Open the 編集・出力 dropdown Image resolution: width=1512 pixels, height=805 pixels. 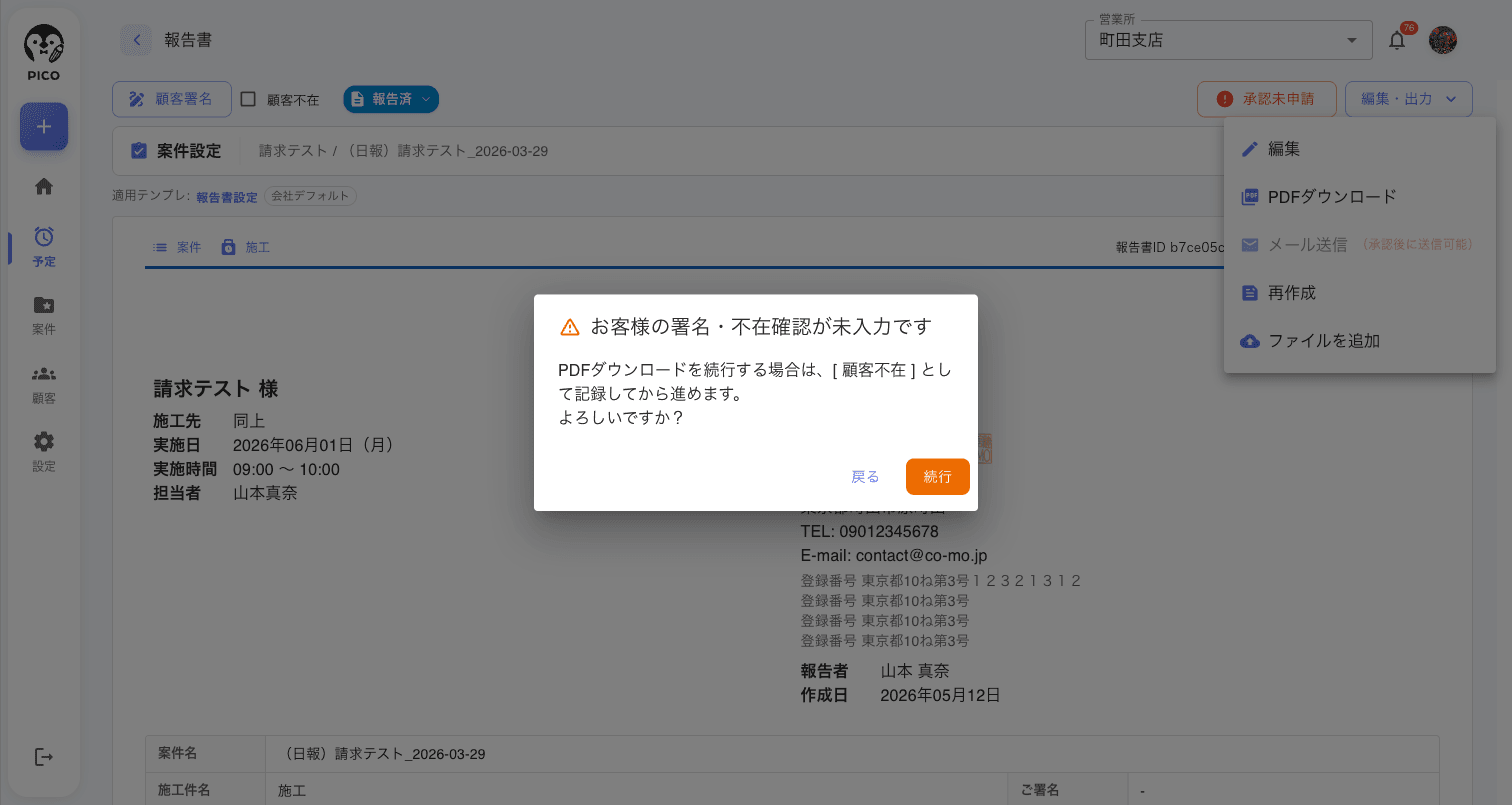[1408, 99]
